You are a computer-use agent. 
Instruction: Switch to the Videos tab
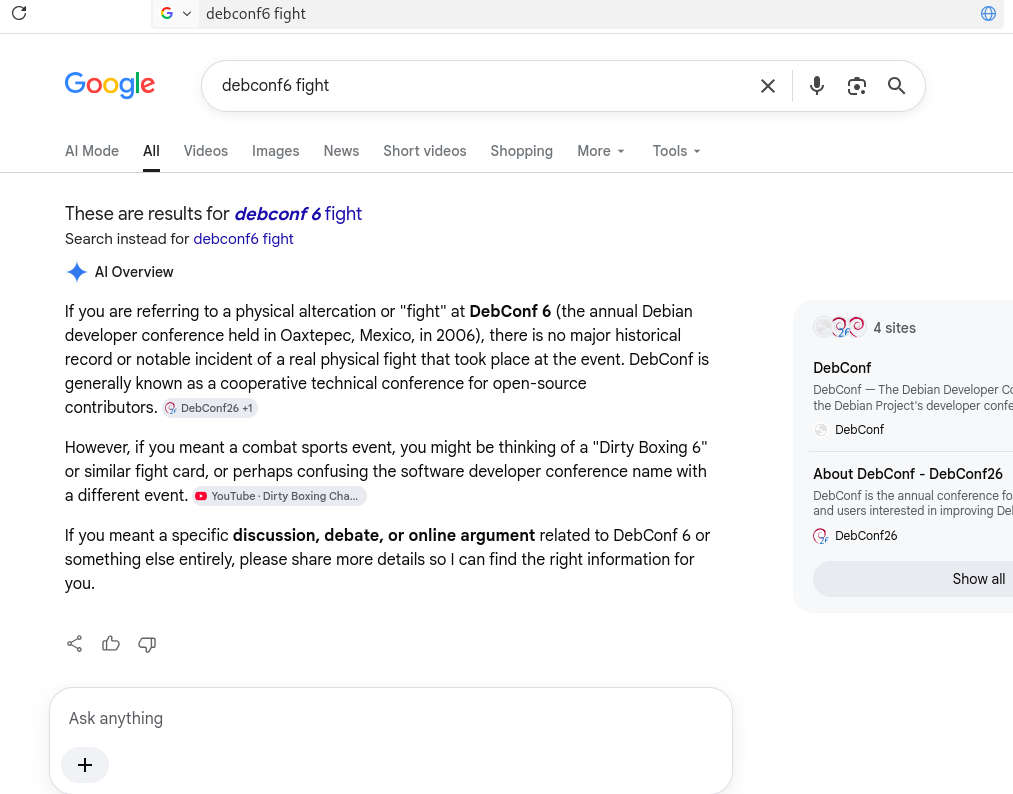(205, 151)
